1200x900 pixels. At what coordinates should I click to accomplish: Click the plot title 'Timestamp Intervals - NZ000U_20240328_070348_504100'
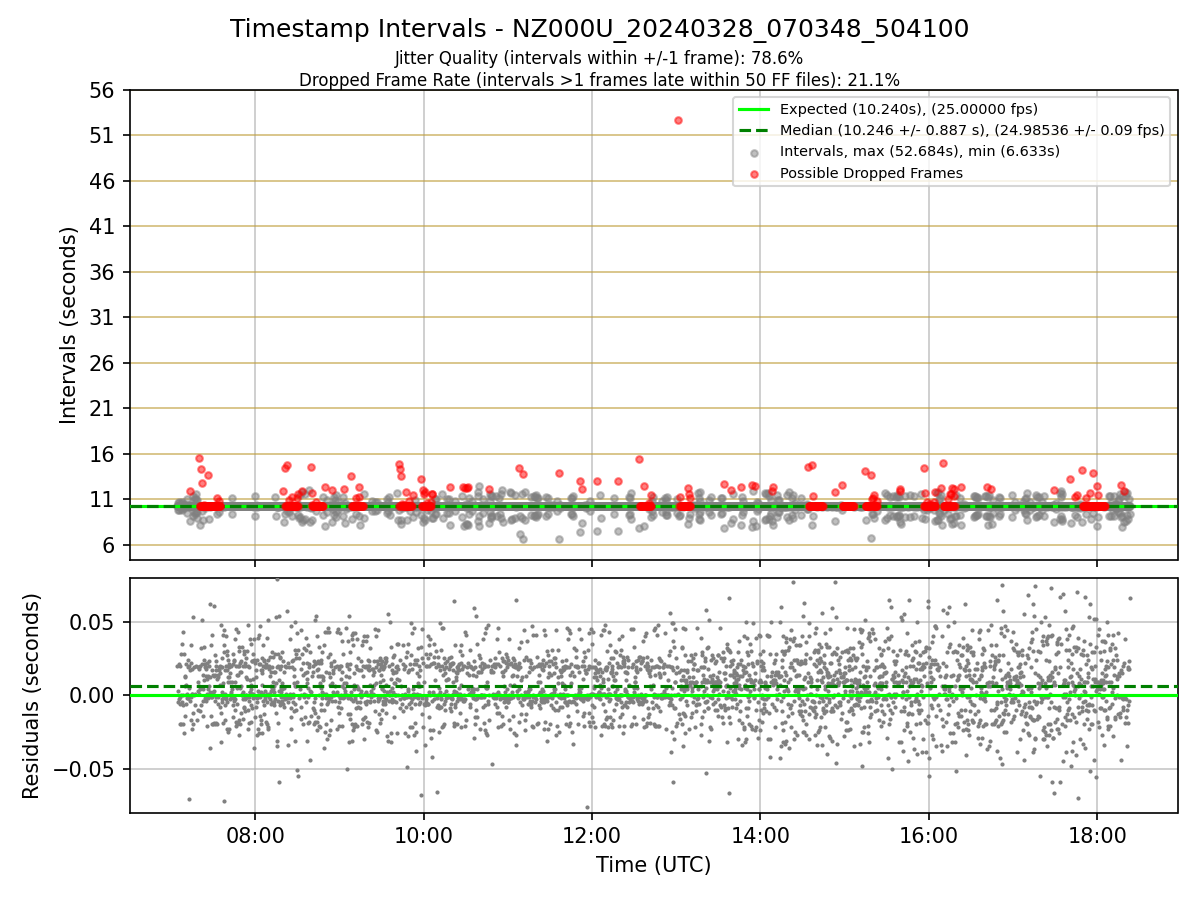click(x=599, y=29)
